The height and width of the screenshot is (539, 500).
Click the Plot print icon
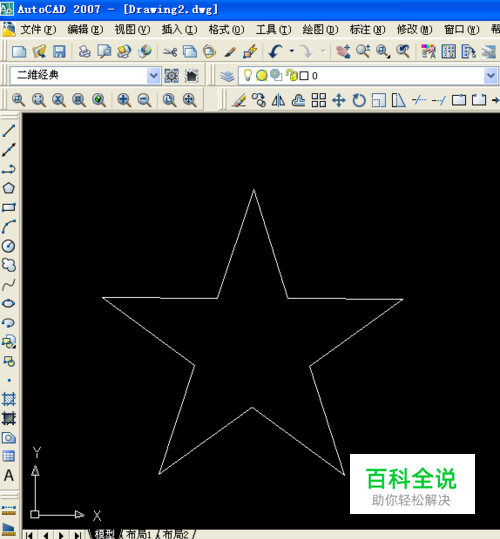[84, 52]
